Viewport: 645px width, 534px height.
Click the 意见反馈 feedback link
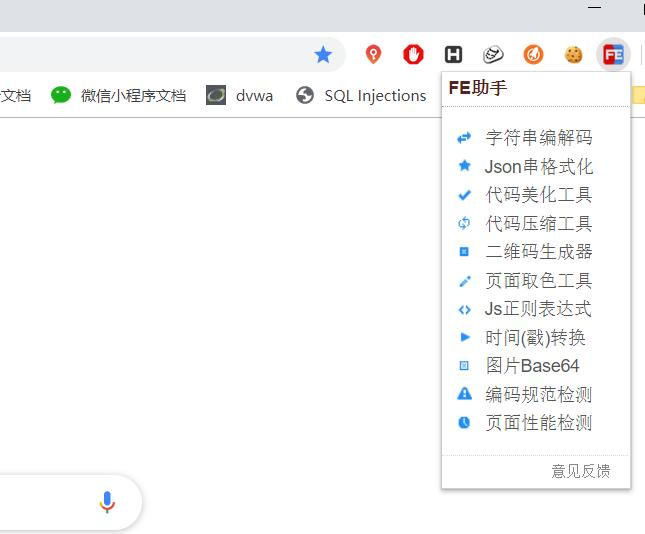[580, 471]
